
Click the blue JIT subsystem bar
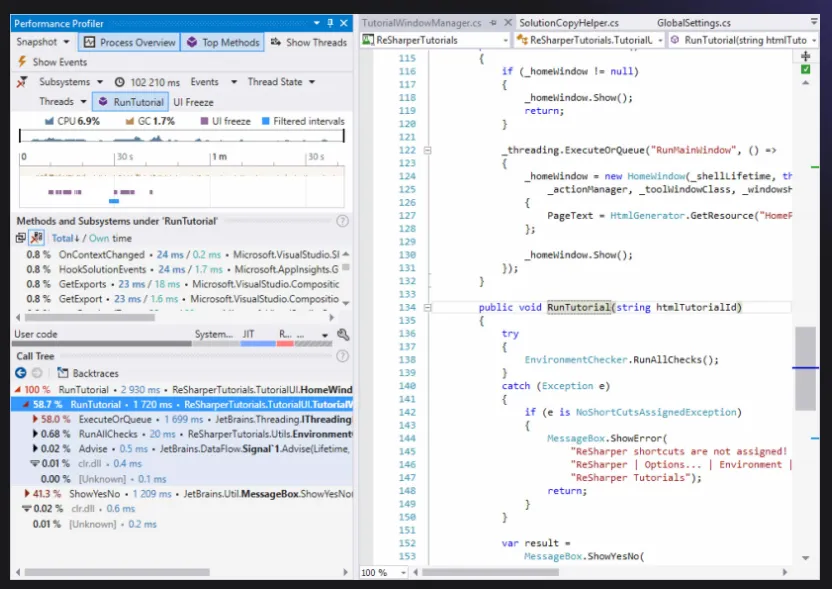[x=258, y=343]
